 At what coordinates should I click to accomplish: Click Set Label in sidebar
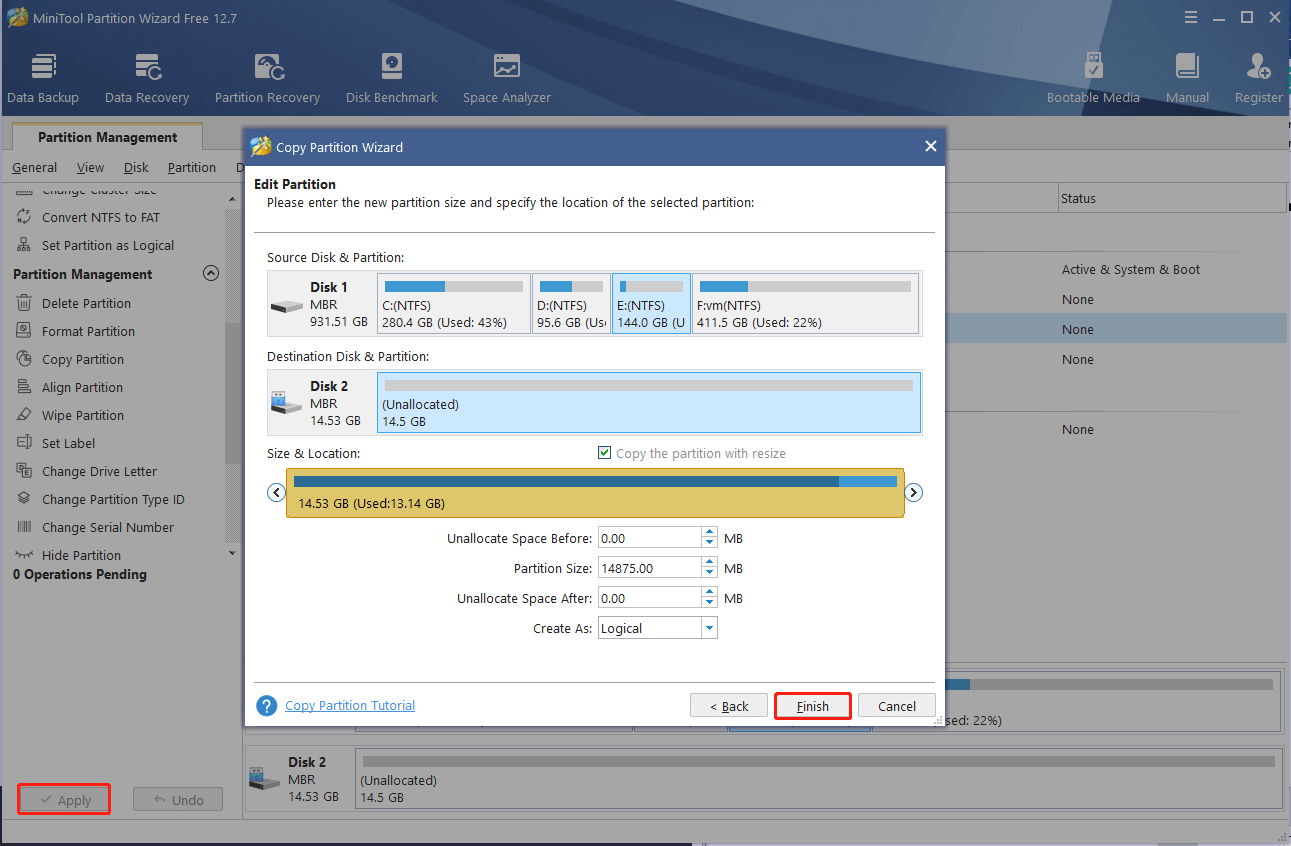click(x=68, y=443)
